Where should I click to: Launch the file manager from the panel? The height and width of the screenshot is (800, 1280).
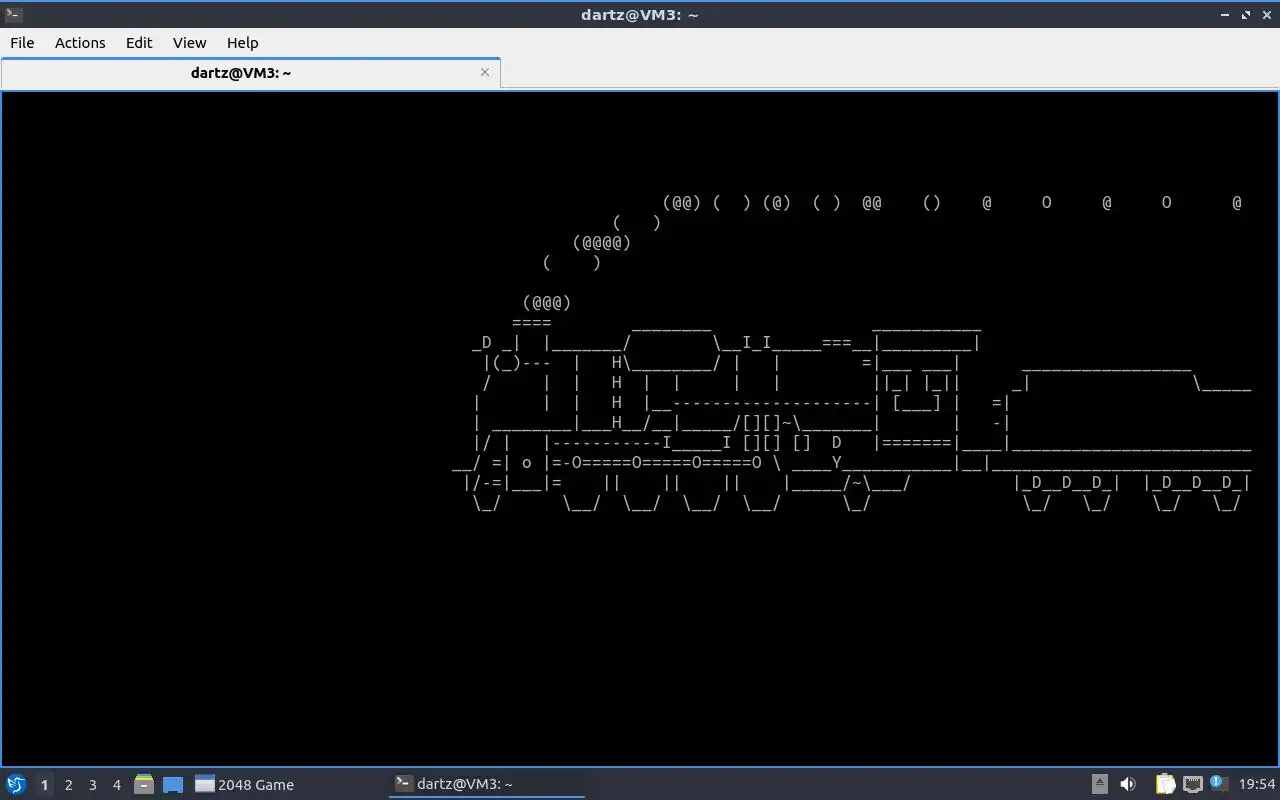point(144,784)
